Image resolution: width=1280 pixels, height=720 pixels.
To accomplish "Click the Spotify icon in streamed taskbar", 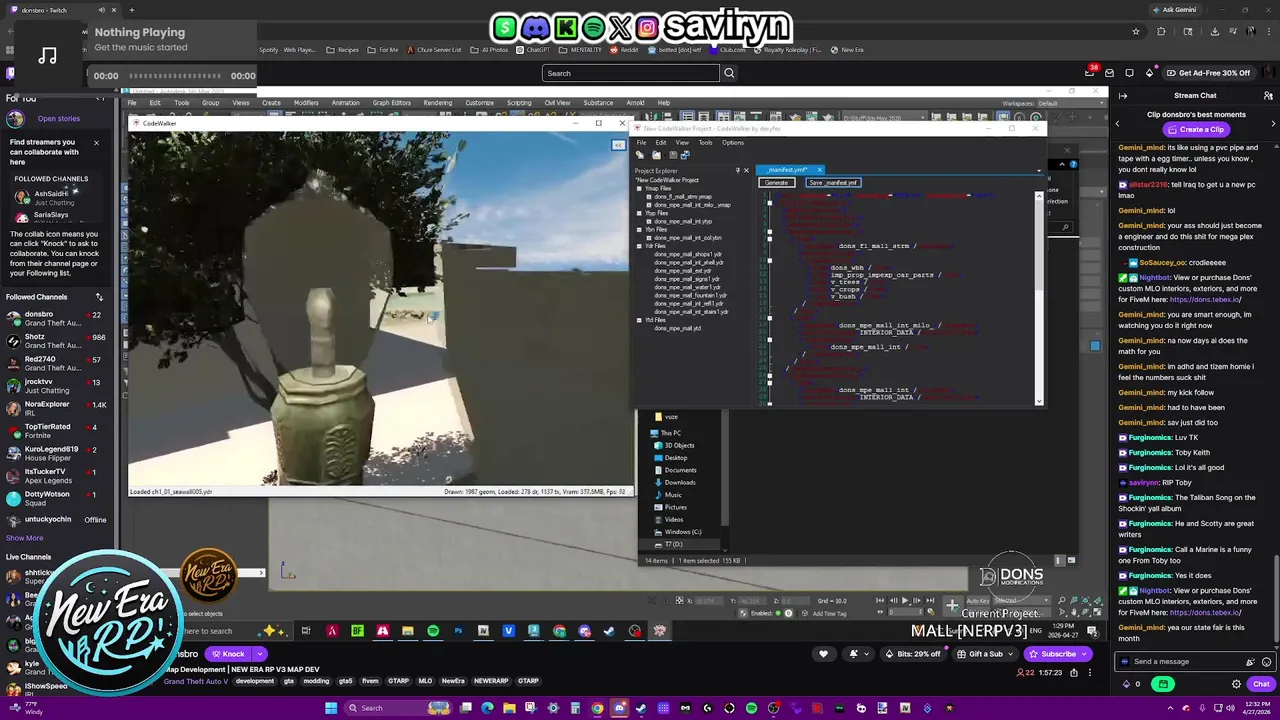I will [x=433, y=631].
